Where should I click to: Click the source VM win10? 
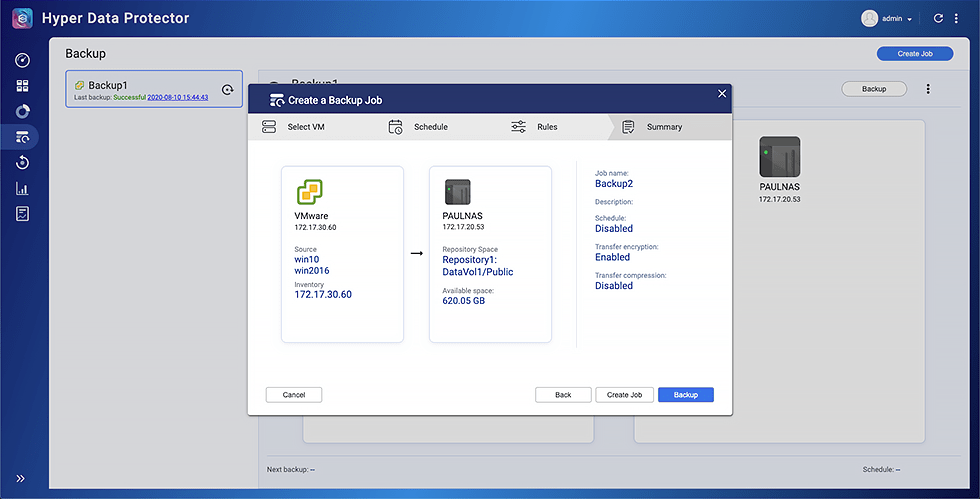tap(307, 260)
